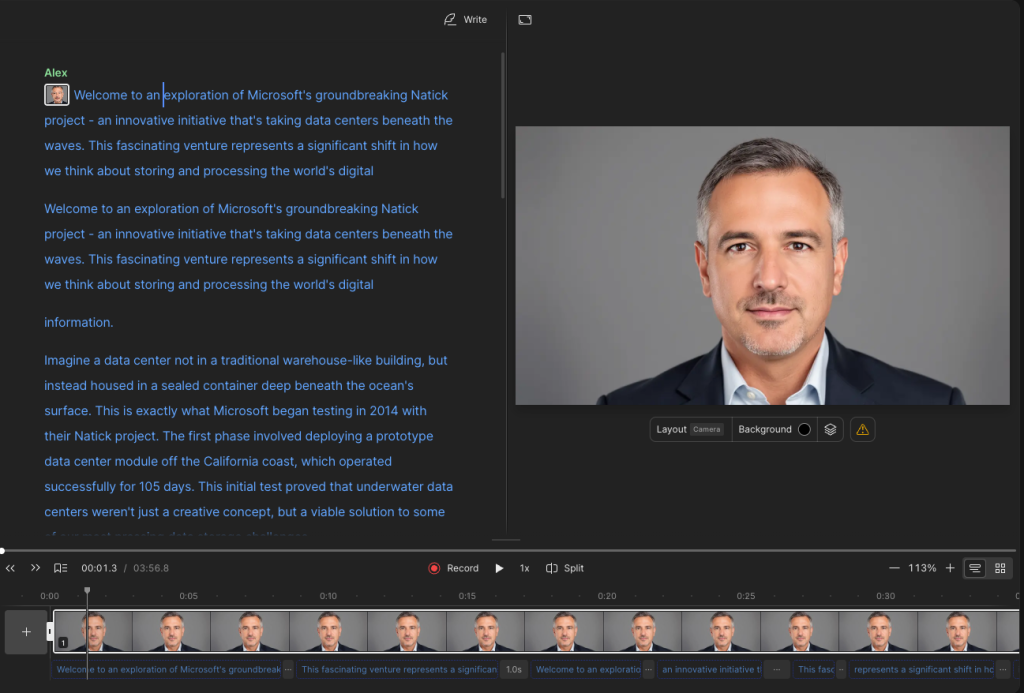Click the 1.0s gap marker in timeline
This screenshot has height=693, width=1024.
tap(514, 670)
